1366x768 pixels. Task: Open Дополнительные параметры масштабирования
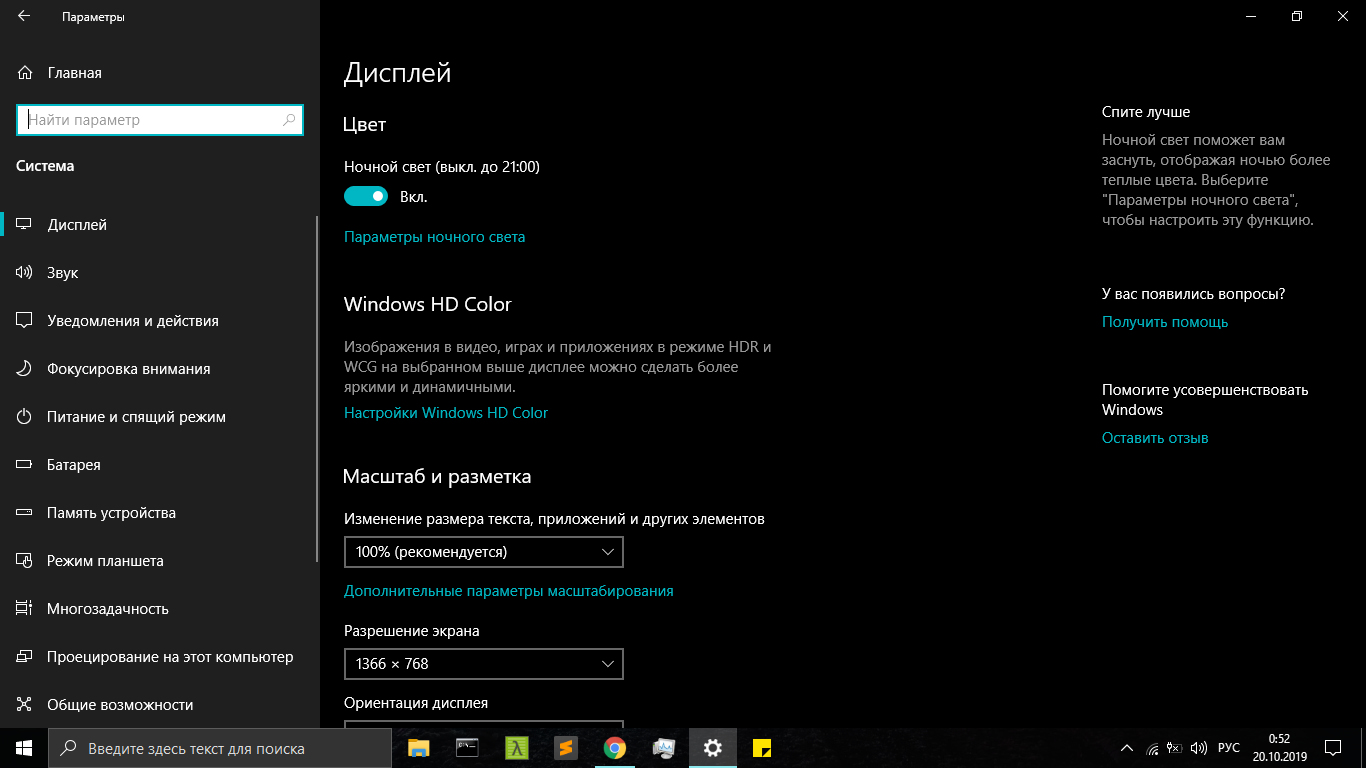tap(509, 591)
